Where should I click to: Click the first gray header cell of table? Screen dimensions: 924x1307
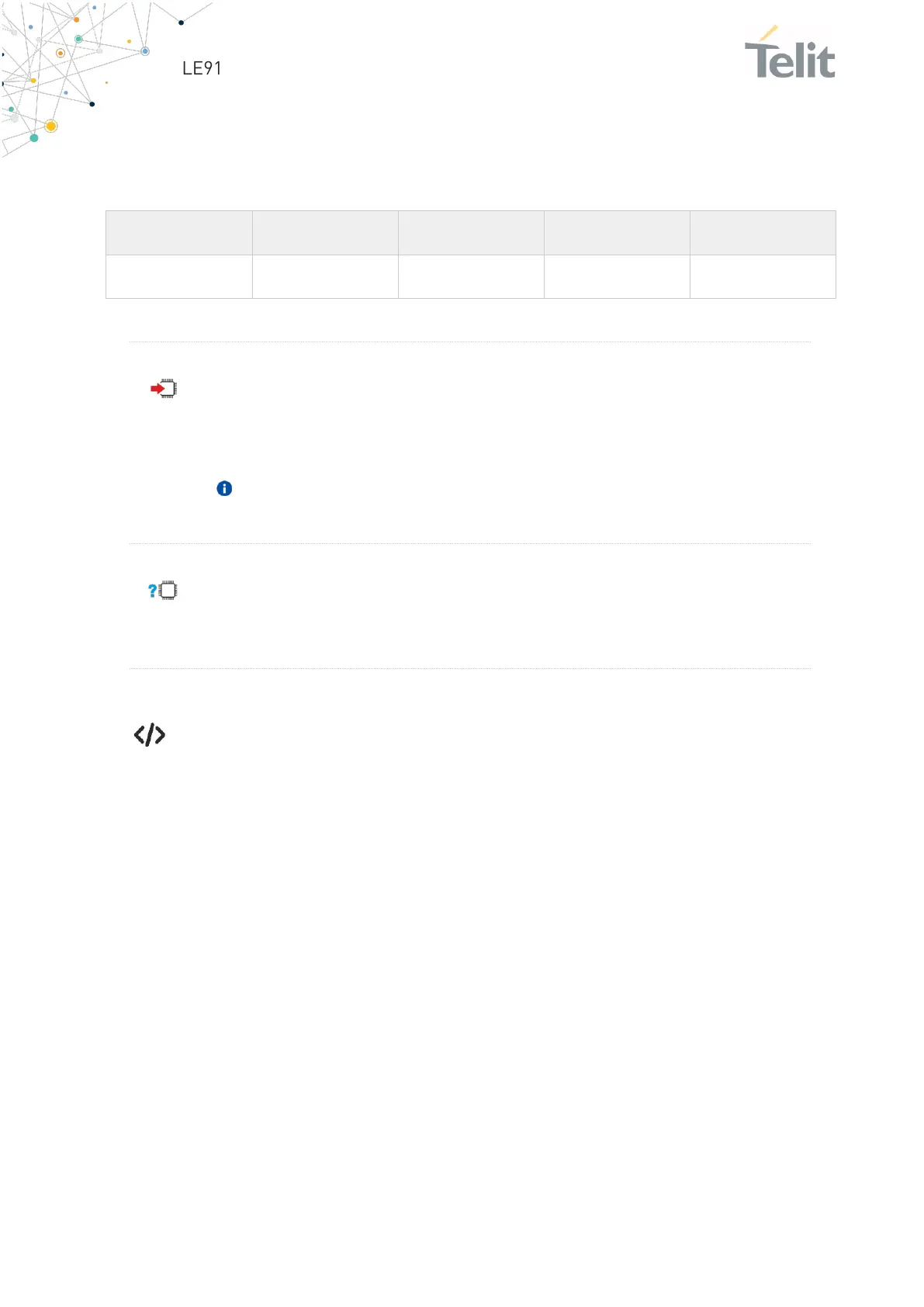point(179,233)
